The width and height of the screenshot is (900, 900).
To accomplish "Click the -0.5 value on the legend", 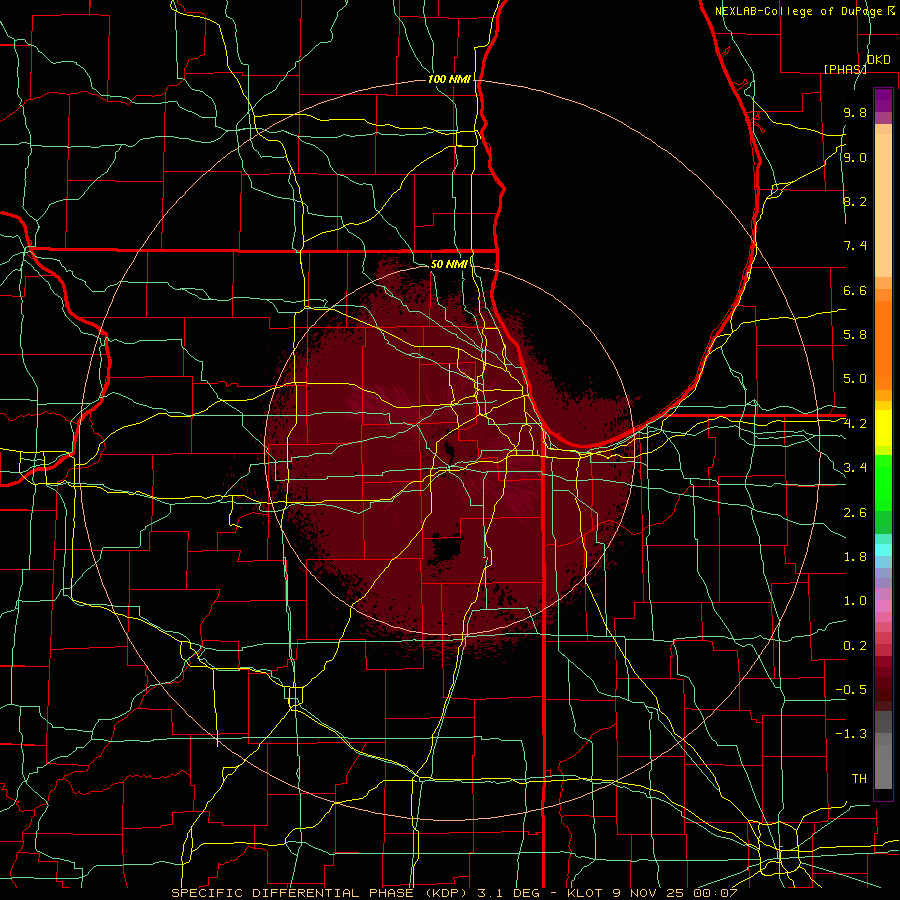I will coord(851,690).
